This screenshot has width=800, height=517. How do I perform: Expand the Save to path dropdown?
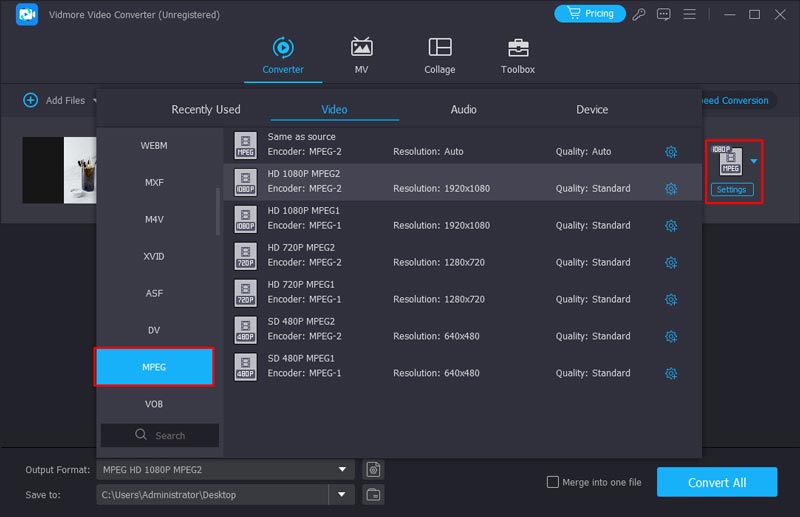[342, 494]
